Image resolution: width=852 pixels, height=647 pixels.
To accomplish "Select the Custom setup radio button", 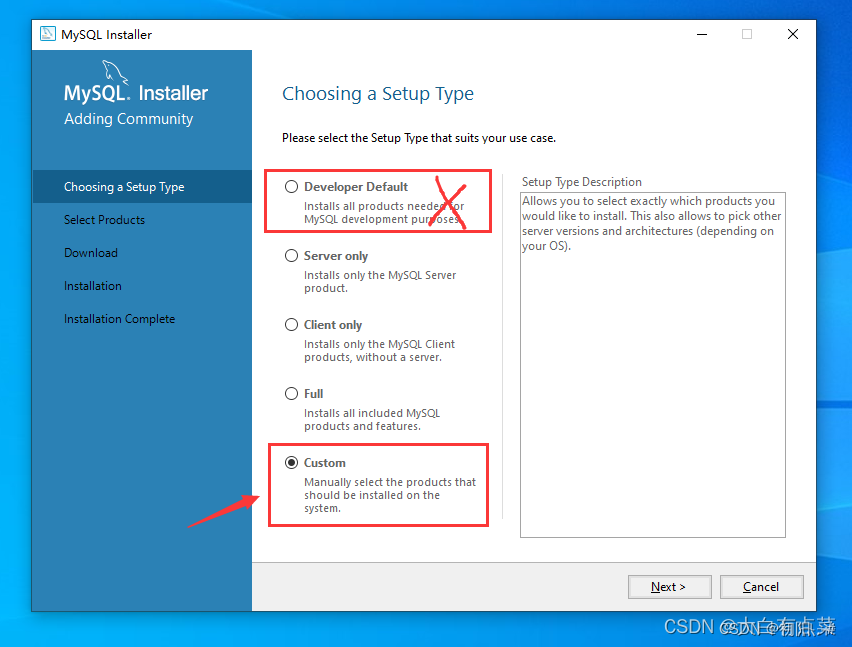I will point(291,463).
